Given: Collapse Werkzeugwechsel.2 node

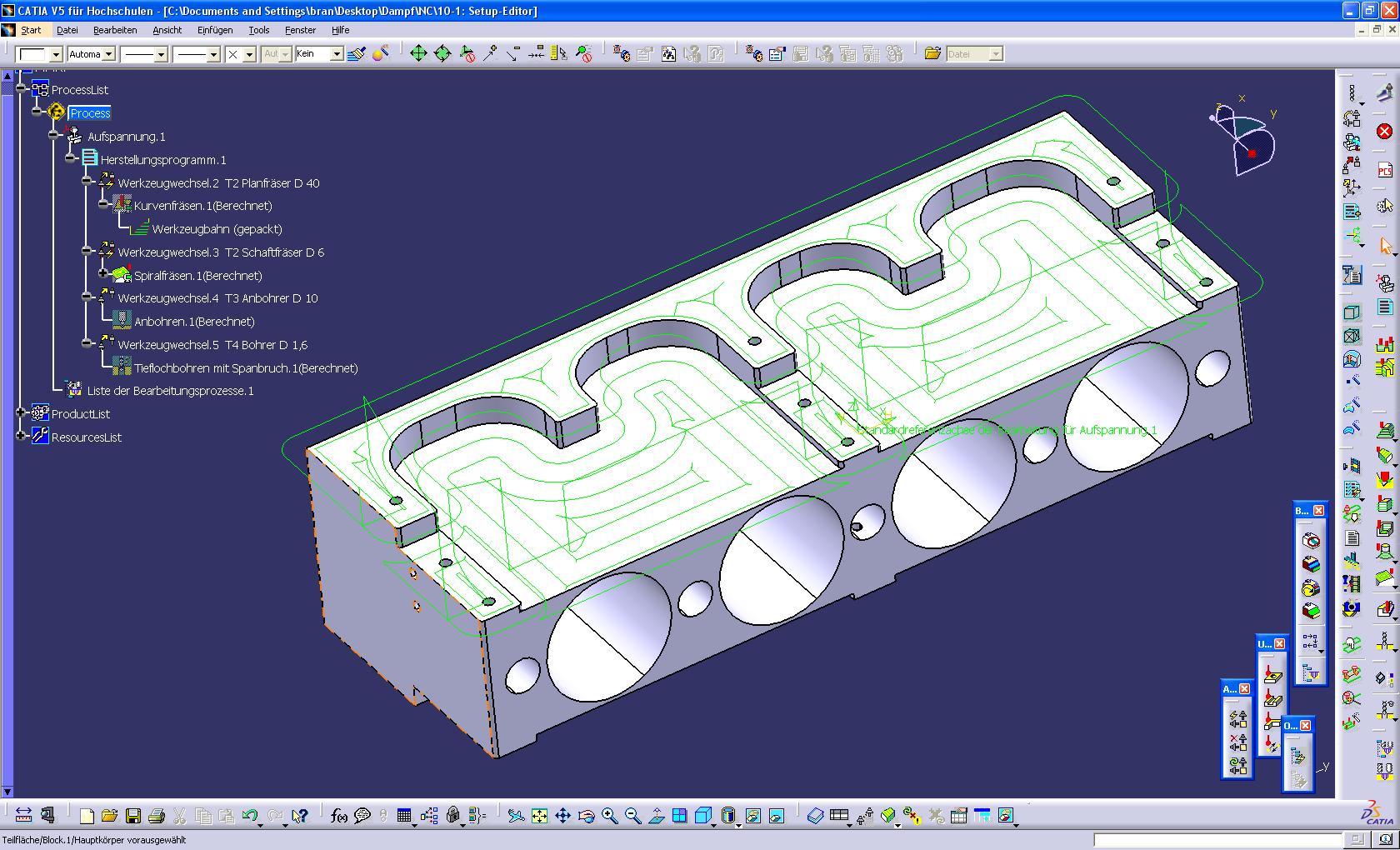Looking at the screenshot, I should coord(87,181).
